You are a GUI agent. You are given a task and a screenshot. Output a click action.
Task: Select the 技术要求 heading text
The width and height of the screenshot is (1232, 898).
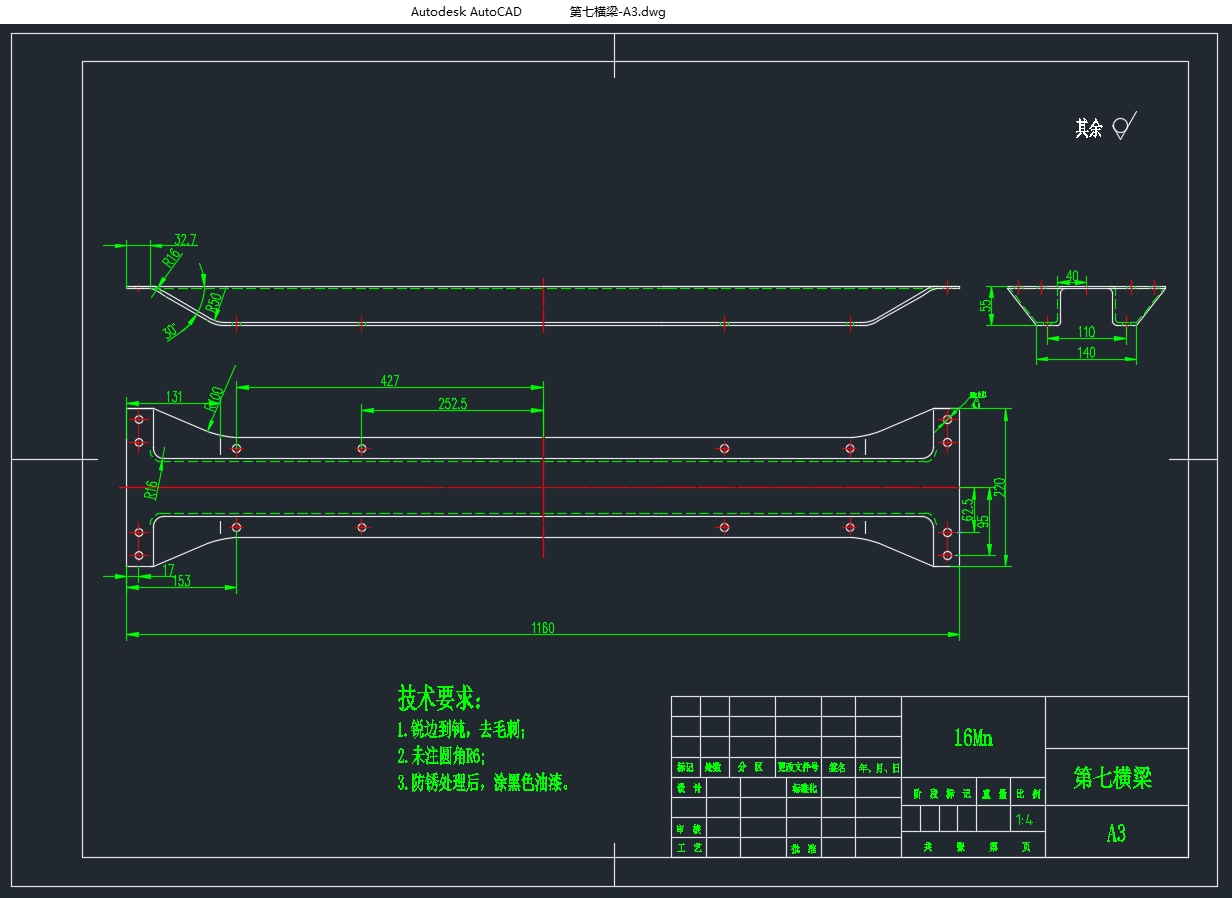pyautogui.click(x=440, y=697)
